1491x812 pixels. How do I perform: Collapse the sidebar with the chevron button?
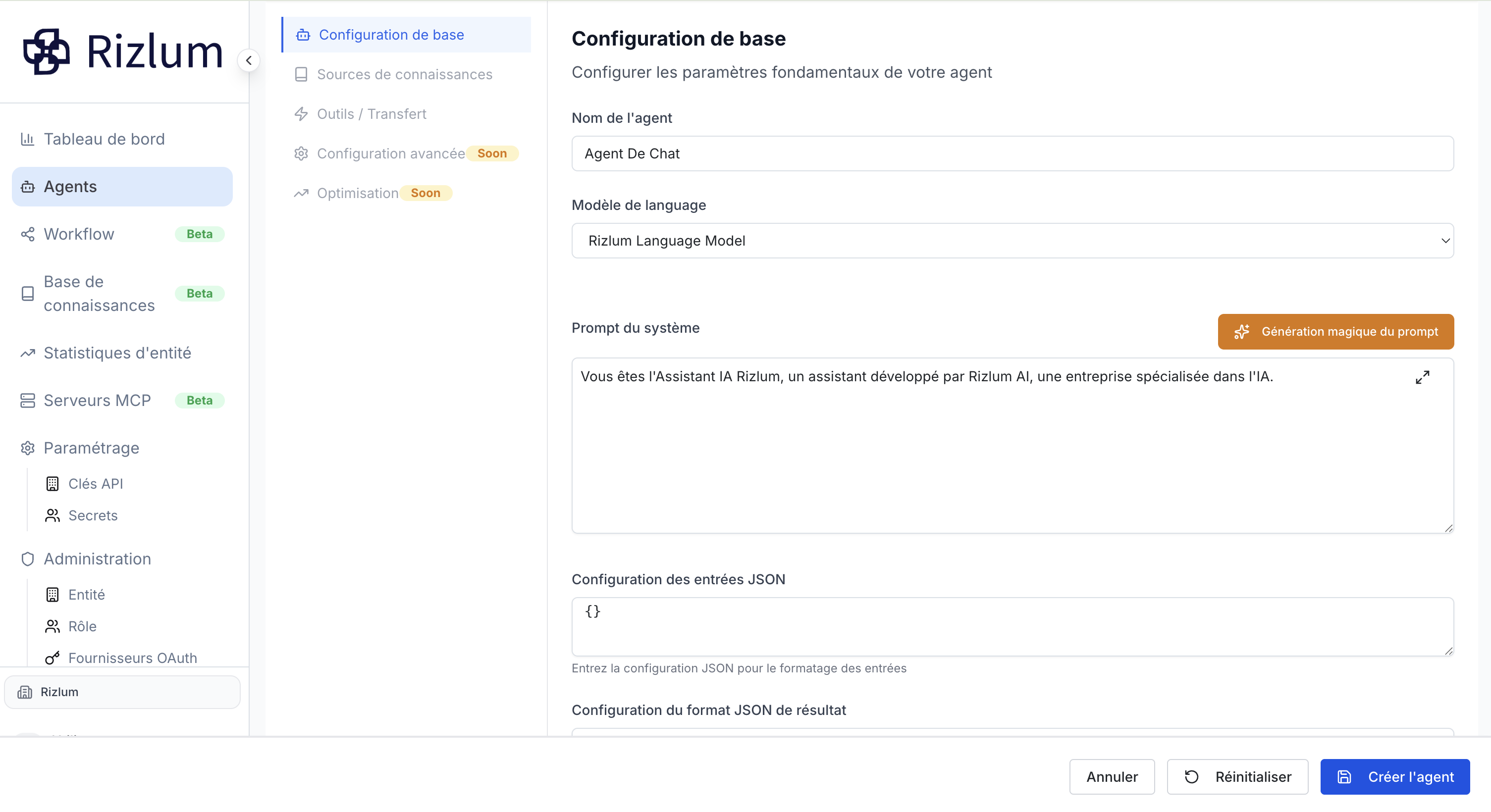(248, 60)
